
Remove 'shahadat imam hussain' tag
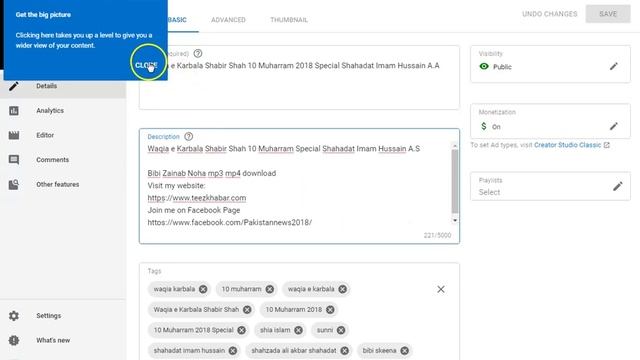point(233,351)
